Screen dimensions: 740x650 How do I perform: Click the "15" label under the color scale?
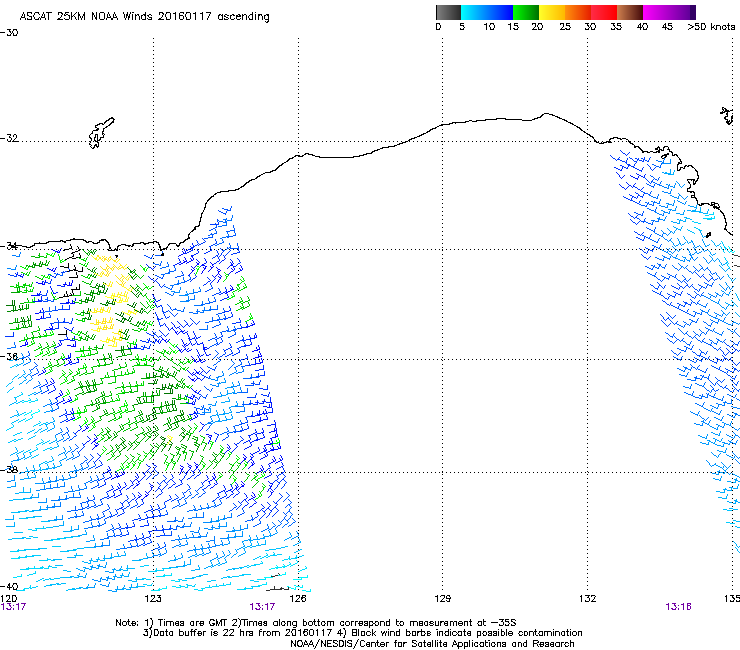[513, 27]
